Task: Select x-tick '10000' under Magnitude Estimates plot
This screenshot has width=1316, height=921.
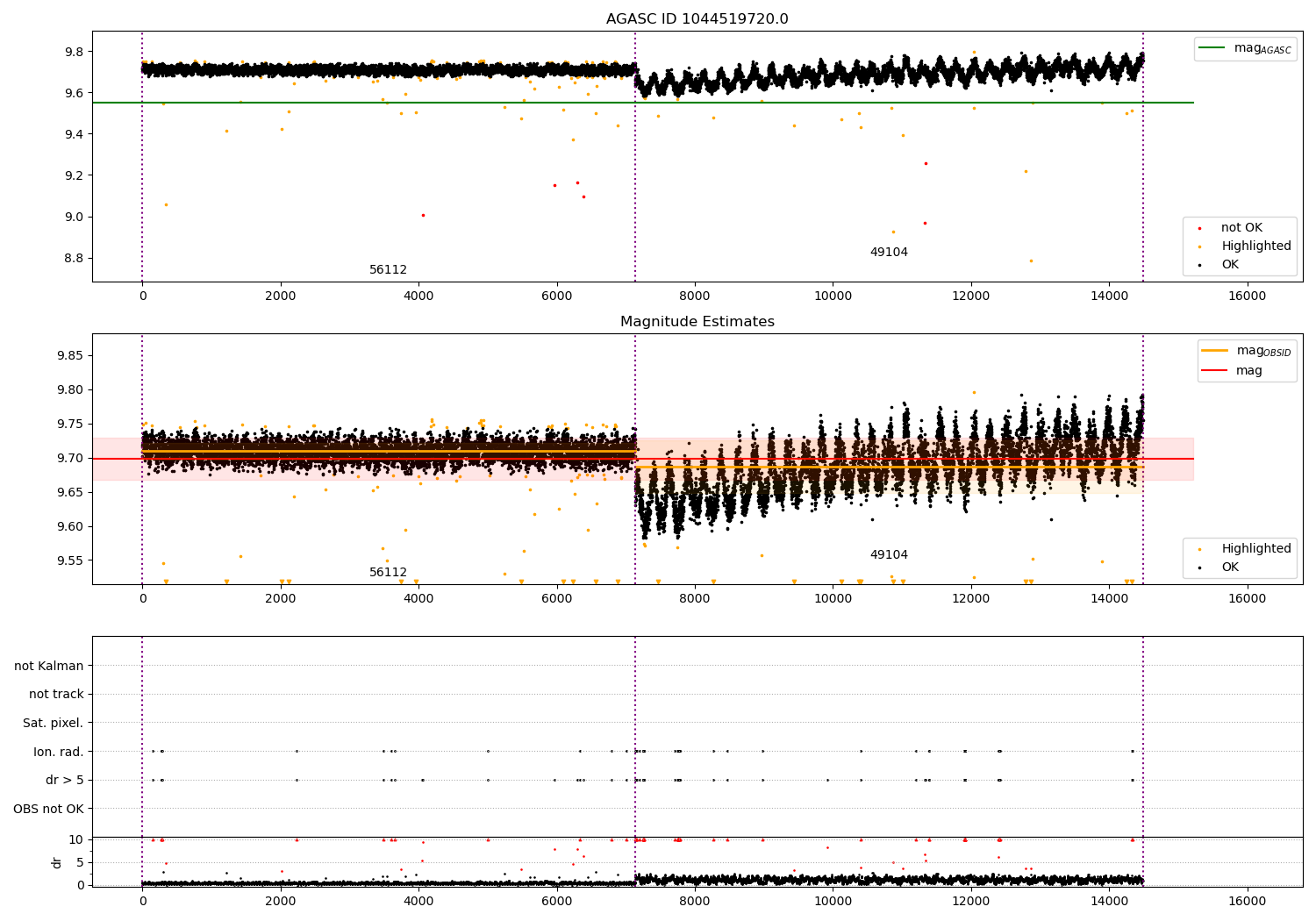Action: (833, 599)
